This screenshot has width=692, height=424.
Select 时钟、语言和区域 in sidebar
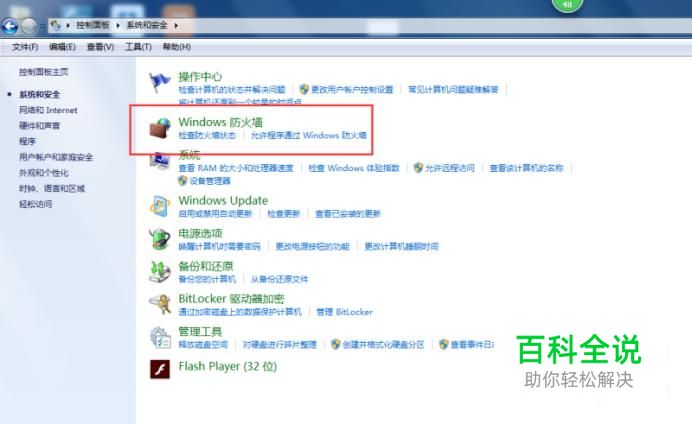(x=52, y=188)
